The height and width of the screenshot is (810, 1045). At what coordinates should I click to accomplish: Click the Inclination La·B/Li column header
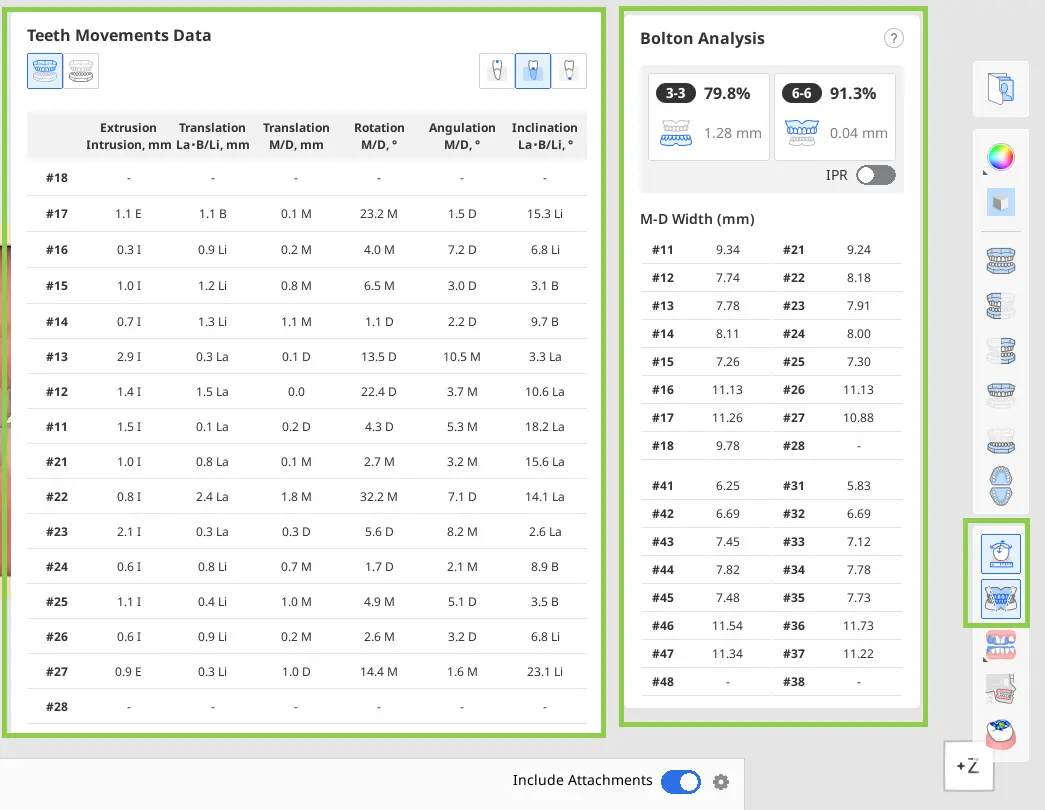tap(544, 136)
